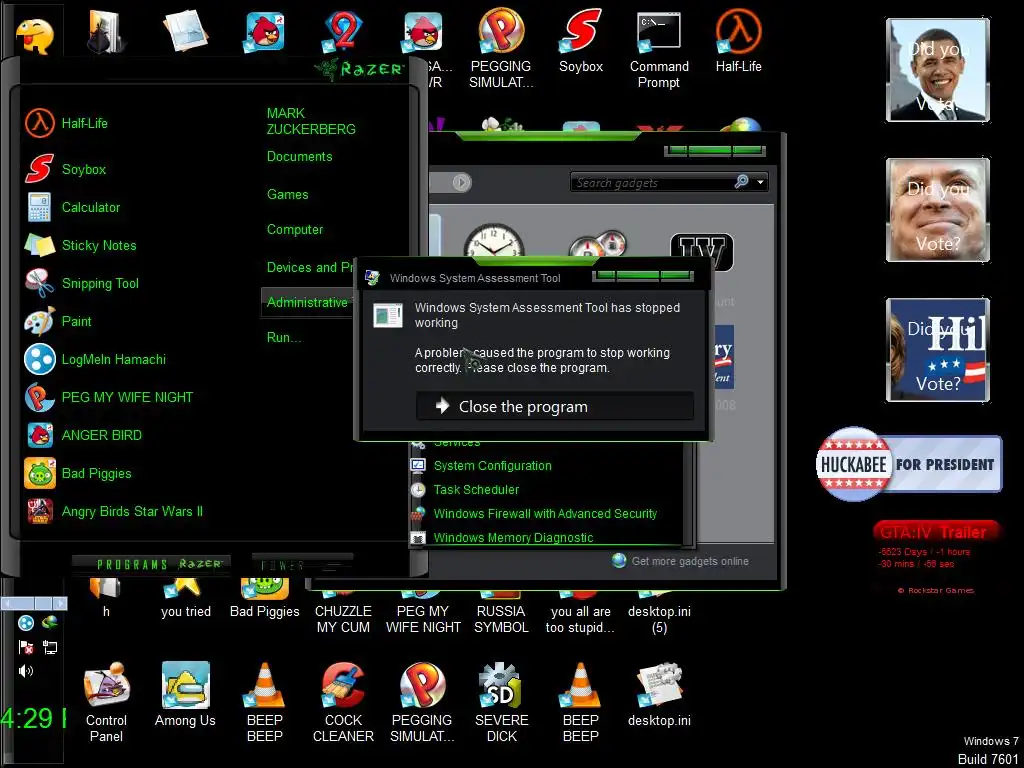Open Computer from the Start menu
1024x768 pixels.
coord(295,230)
